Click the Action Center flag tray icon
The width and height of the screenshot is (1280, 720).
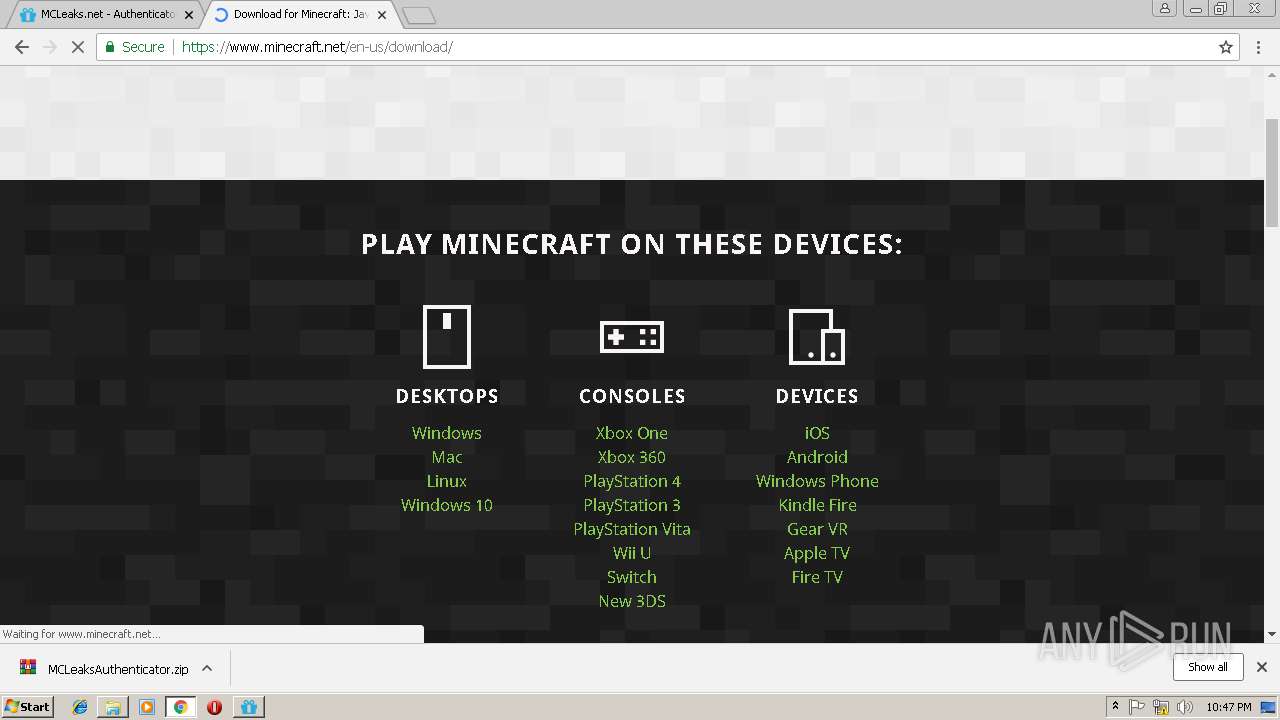pyautogui.click(x=1137, y=707)
